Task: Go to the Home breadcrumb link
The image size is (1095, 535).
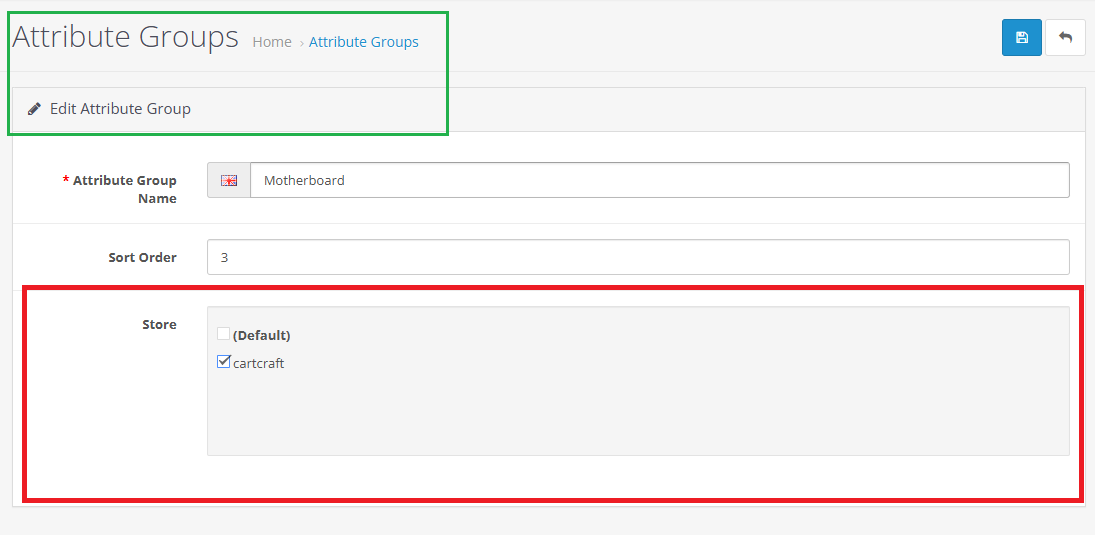Action: pyautogui.click(x=272, y=42)
